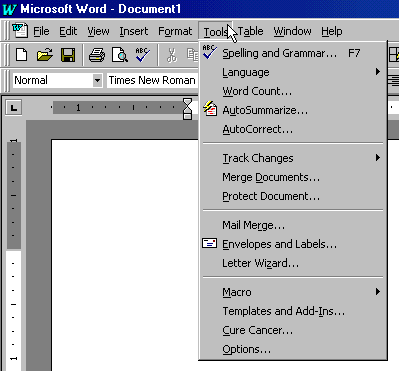
Task: Open the Format menu
Action: (175, 31)
